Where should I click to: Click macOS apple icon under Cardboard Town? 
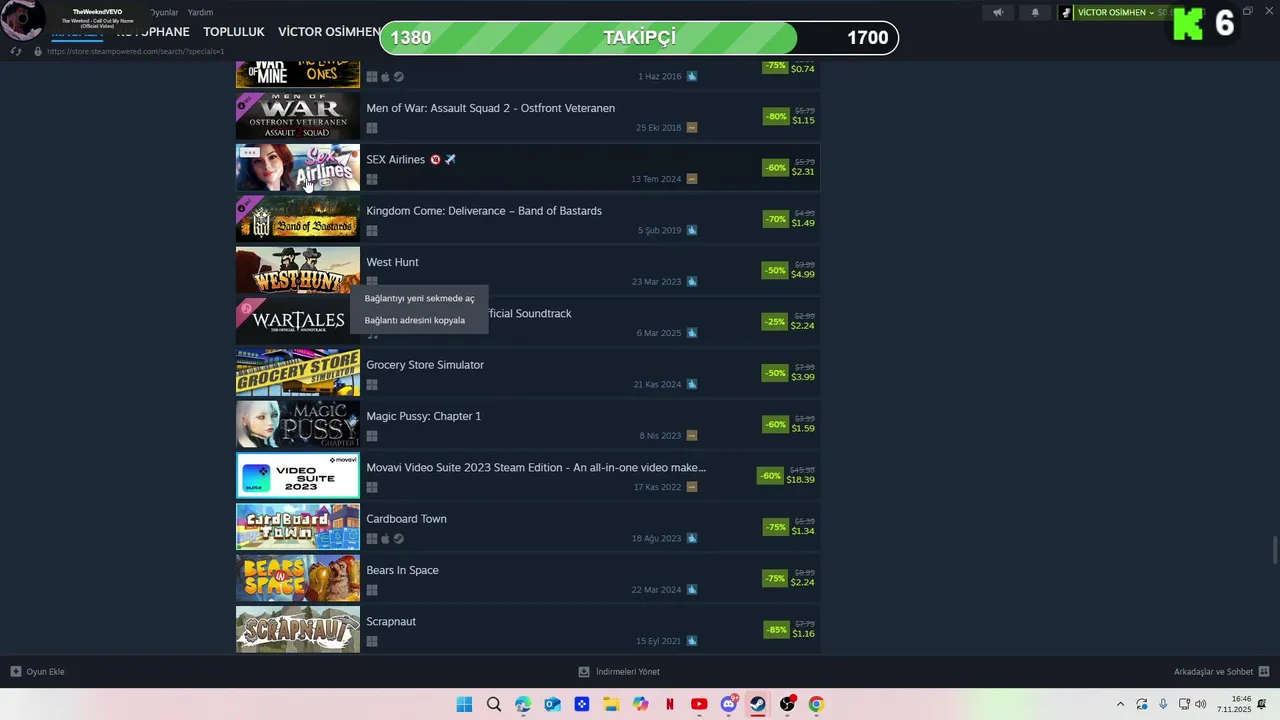[385, 539]
